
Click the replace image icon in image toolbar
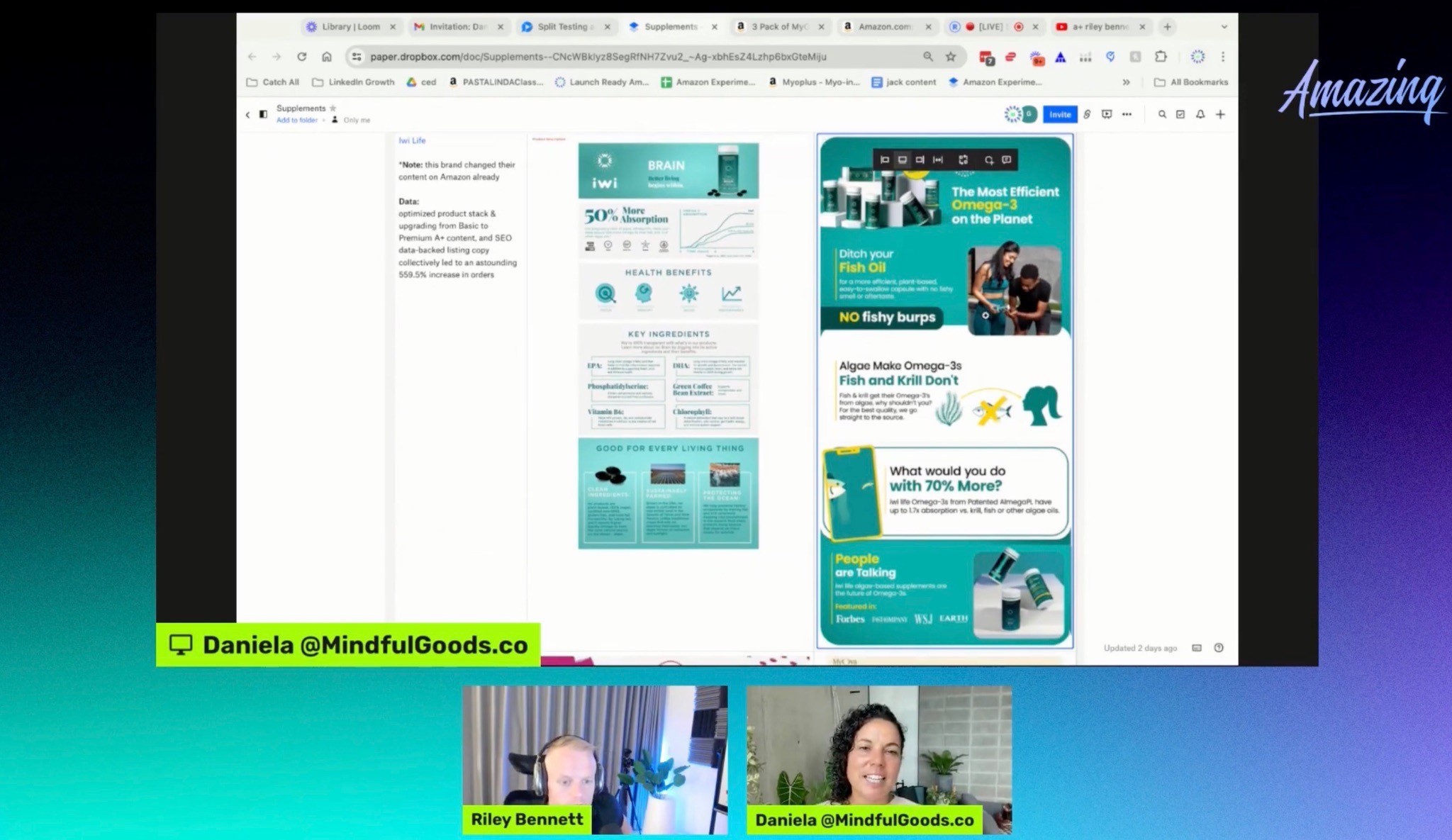click(x=963, y=160)
